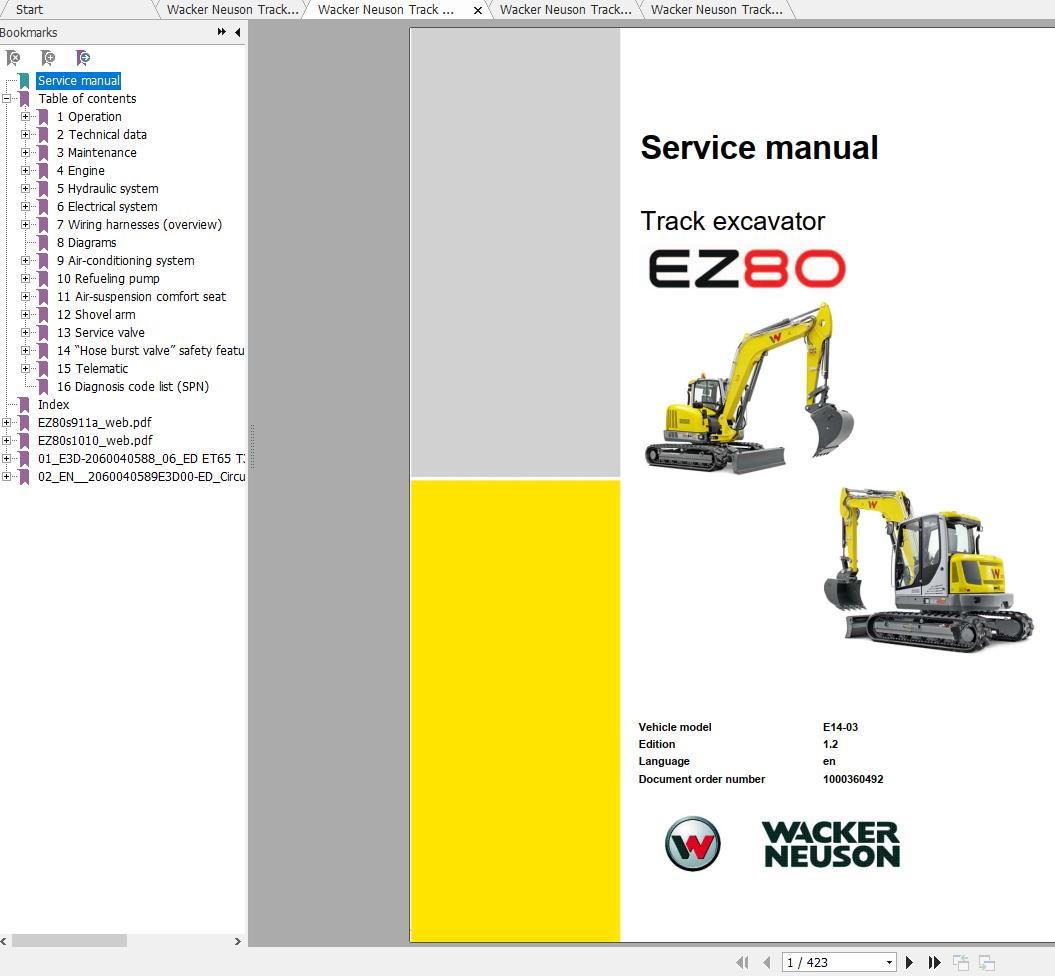Click the document order number 1000360492
The width and height of the screenshot is (1055, 976).
(853, 779)
